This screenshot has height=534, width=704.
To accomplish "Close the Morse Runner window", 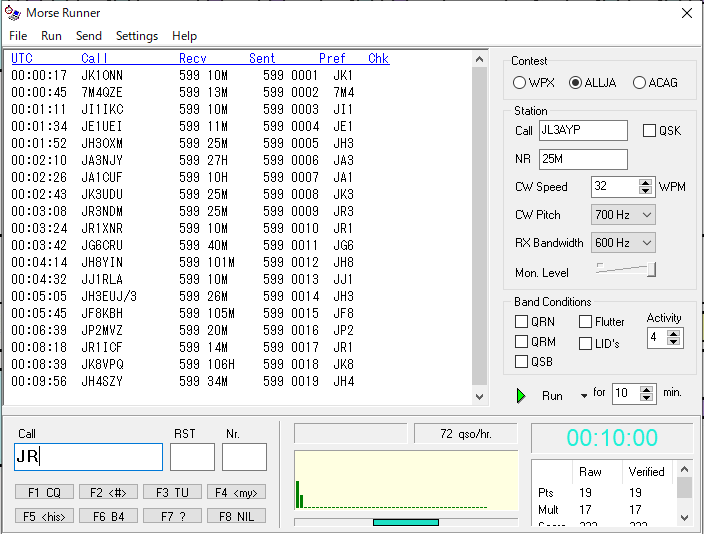I will pos(687,13).
